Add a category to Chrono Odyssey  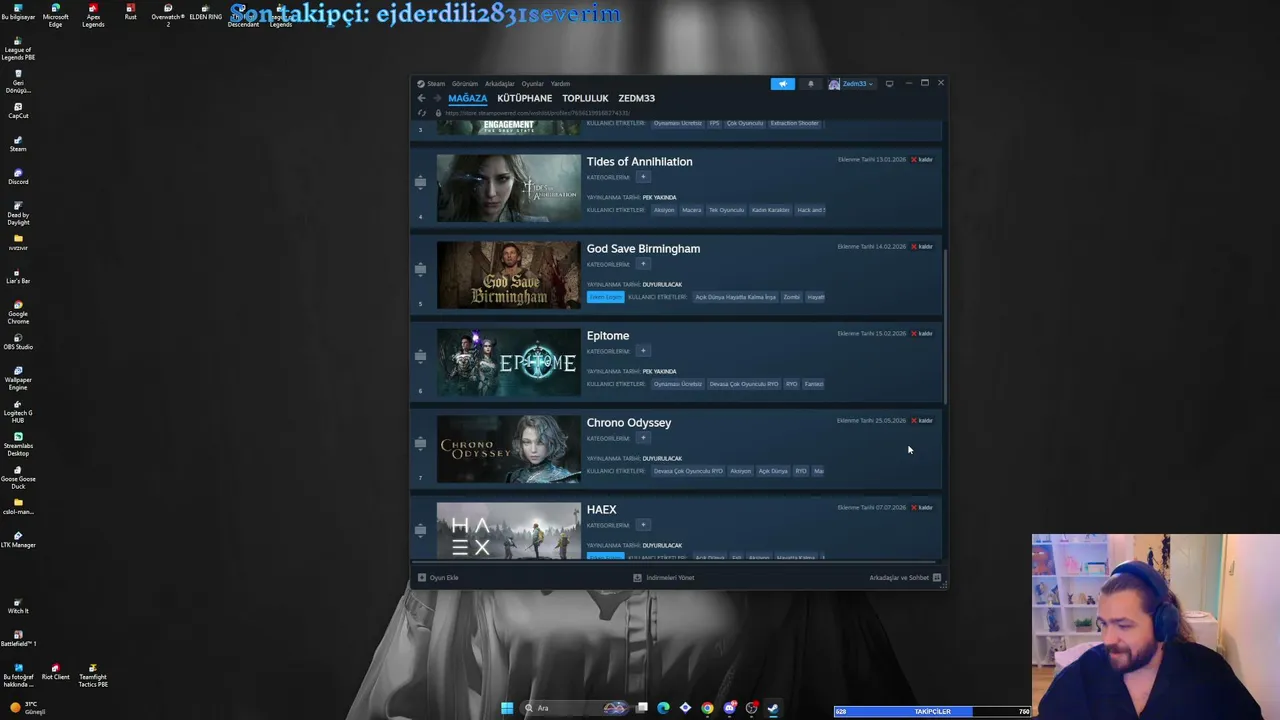644,438
